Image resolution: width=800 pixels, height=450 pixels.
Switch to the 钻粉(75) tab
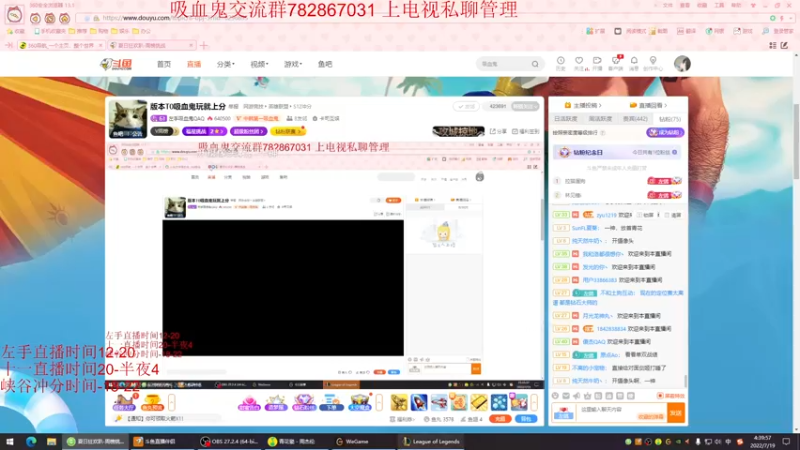click(670, 119)
